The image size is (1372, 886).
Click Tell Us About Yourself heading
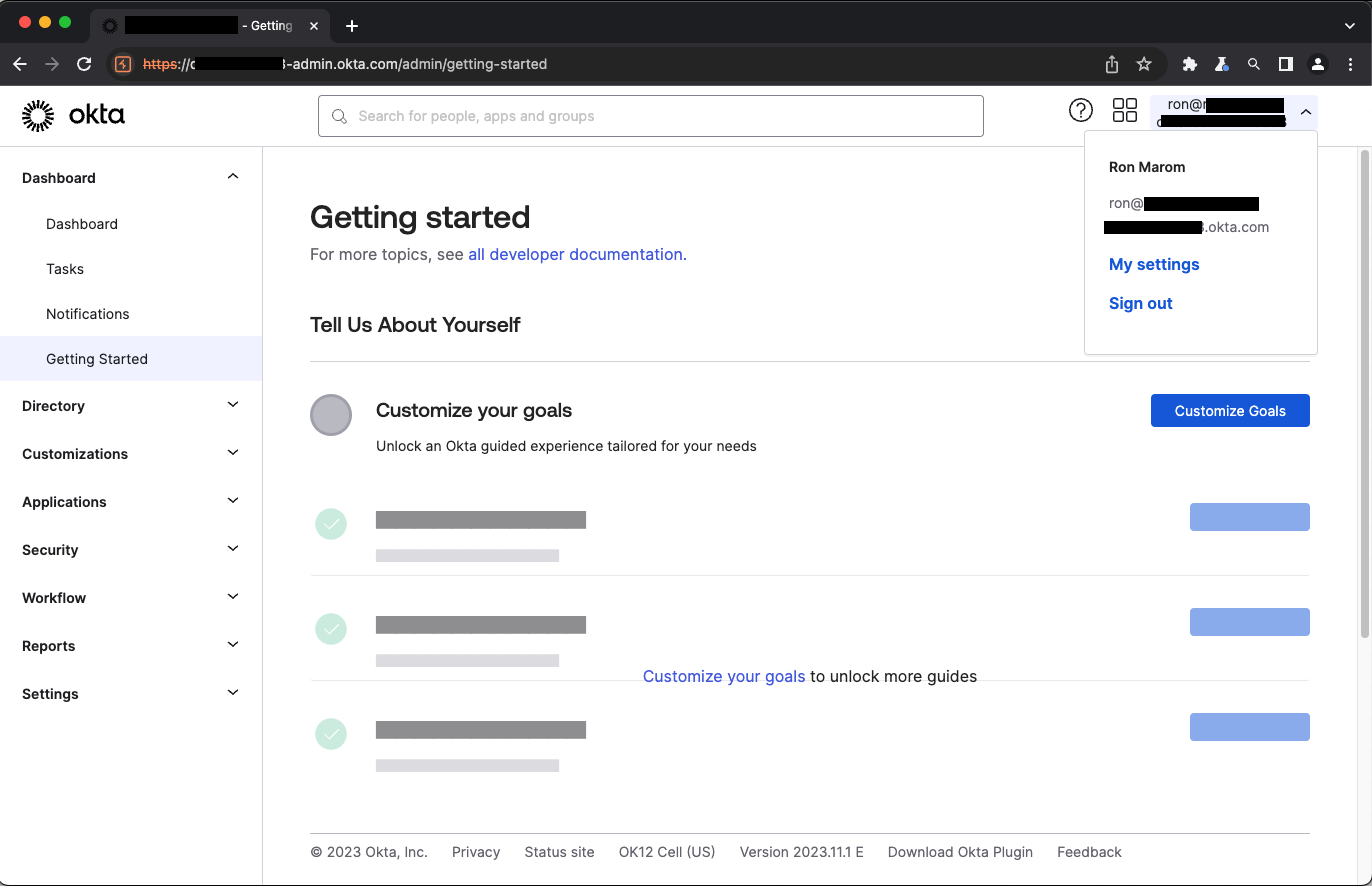click(x=415, y=325)
